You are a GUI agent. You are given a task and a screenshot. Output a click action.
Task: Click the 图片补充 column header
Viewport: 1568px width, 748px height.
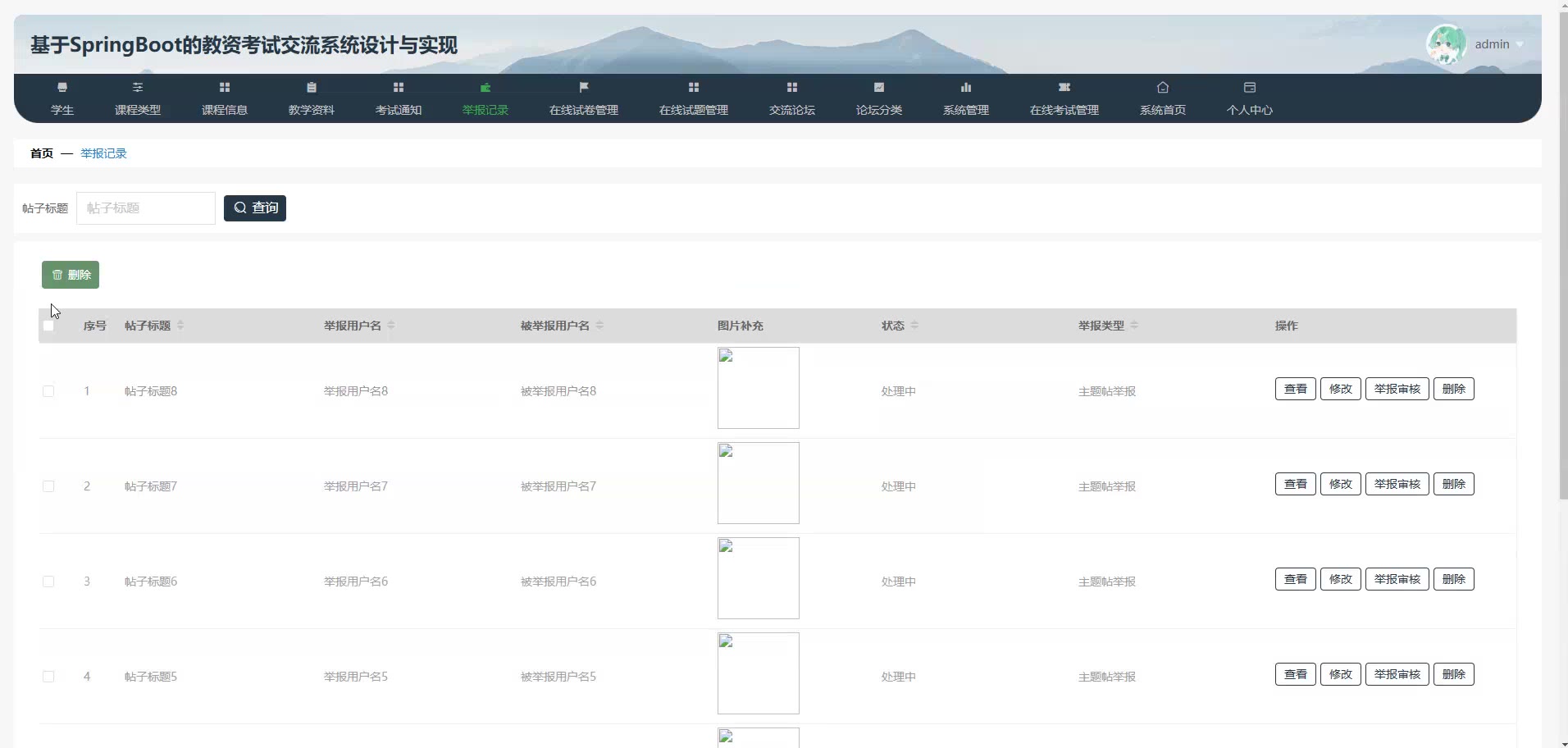click(741, 326)
